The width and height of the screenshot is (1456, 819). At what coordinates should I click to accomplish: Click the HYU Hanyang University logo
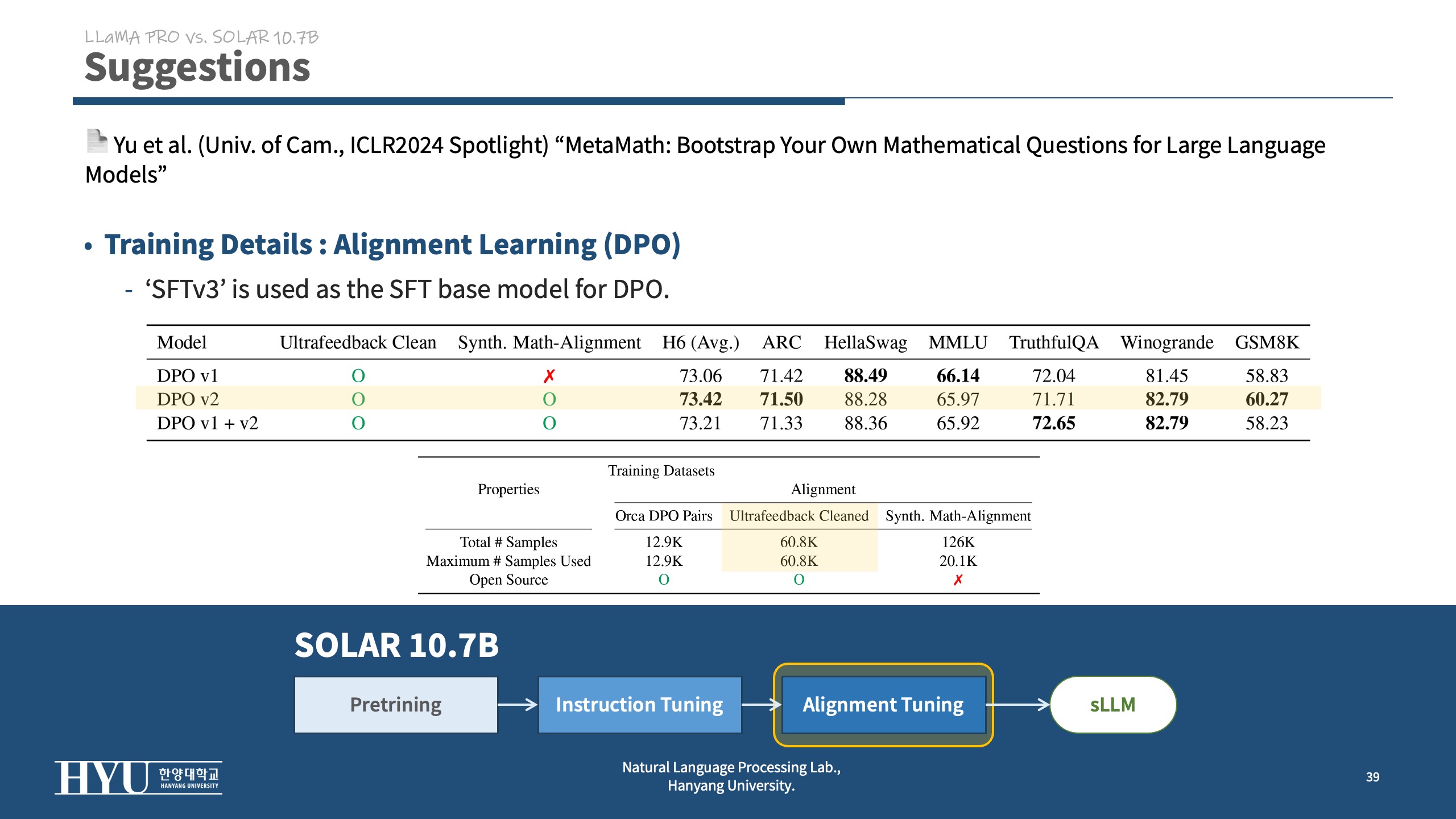138,777
